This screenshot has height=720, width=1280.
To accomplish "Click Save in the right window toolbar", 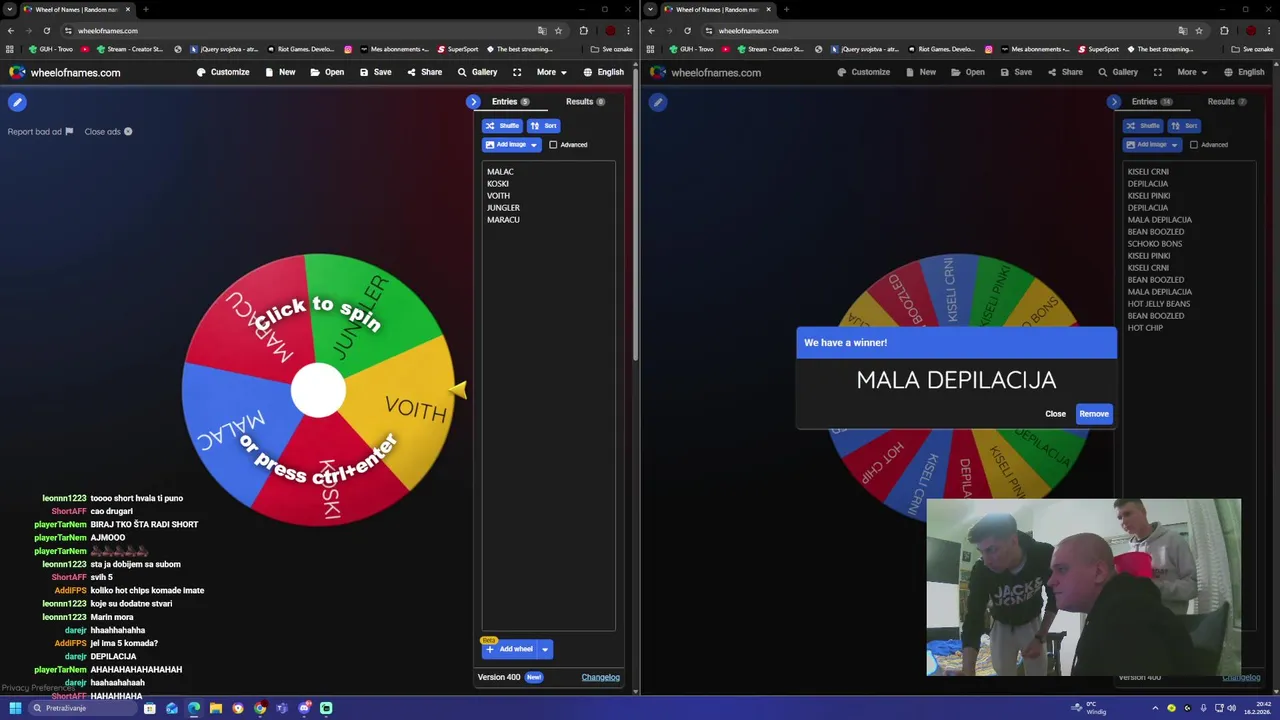I will 1016,72.
